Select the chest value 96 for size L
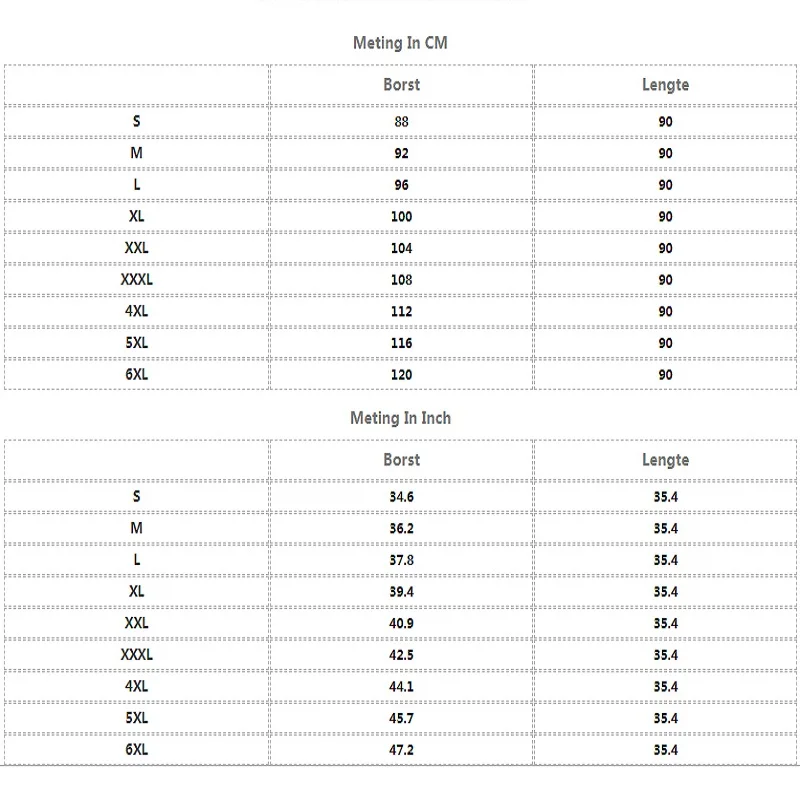 [401, 185]
